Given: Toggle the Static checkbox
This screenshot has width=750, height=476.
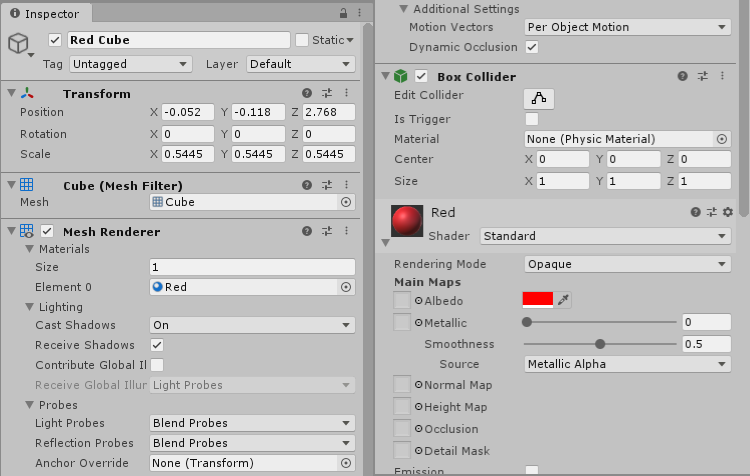Looking at the screenshot, I should [302, 40].
